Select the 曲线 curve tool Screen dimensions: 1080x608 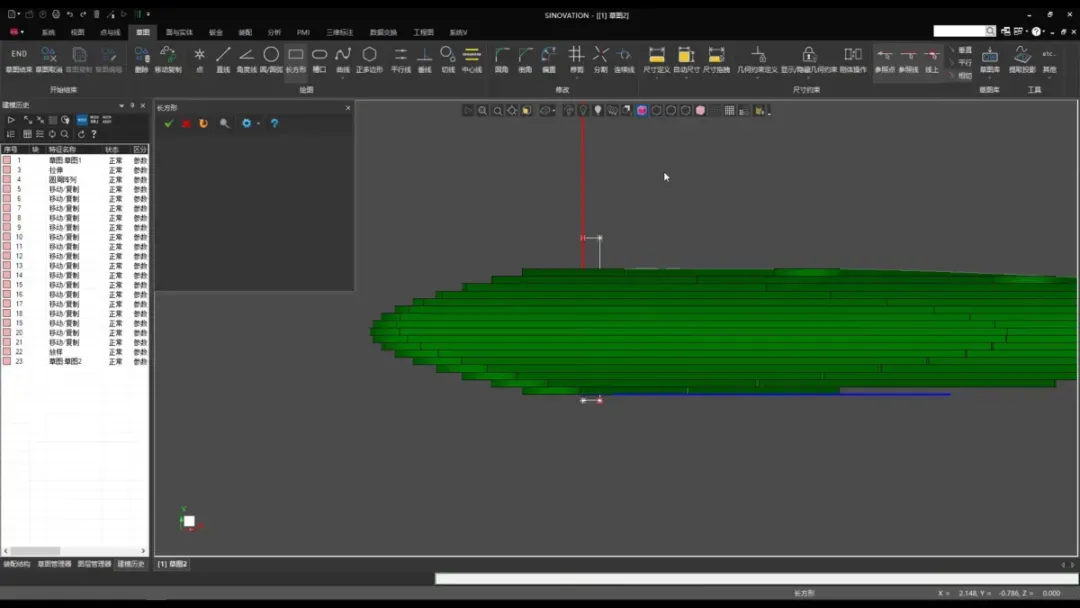(343, 59)
